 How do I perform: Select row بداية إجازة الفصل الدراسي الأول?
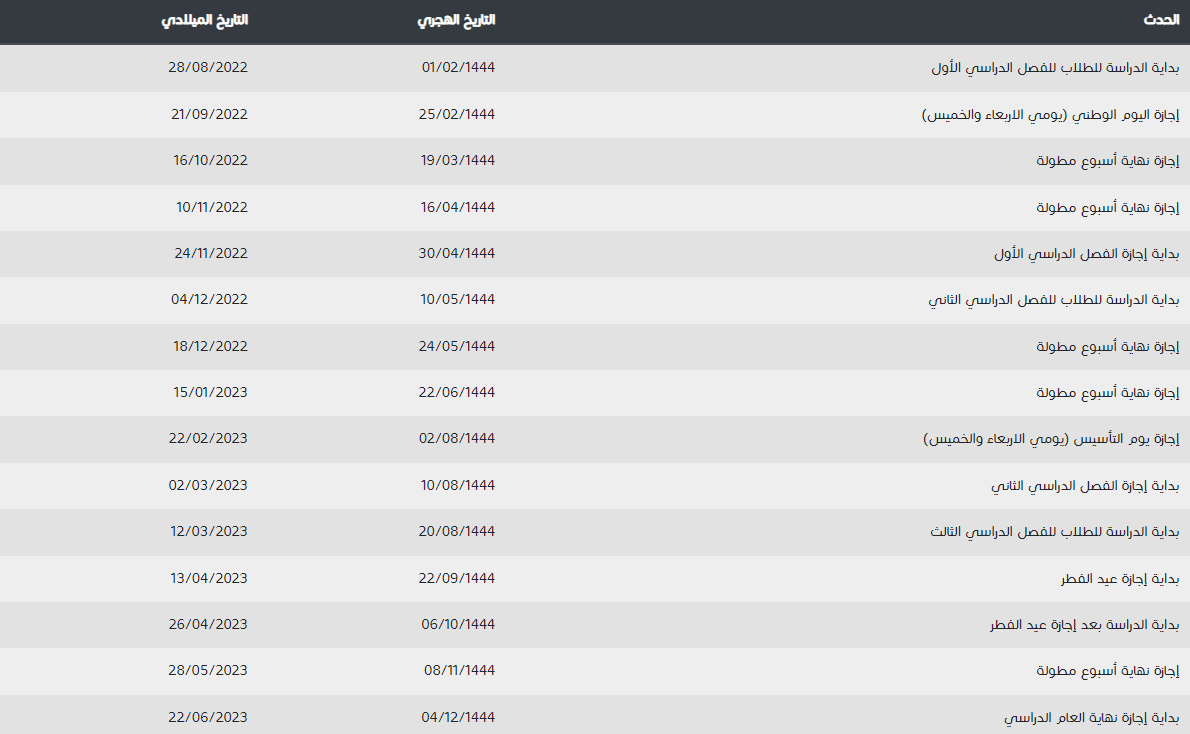pos(1087,254)
